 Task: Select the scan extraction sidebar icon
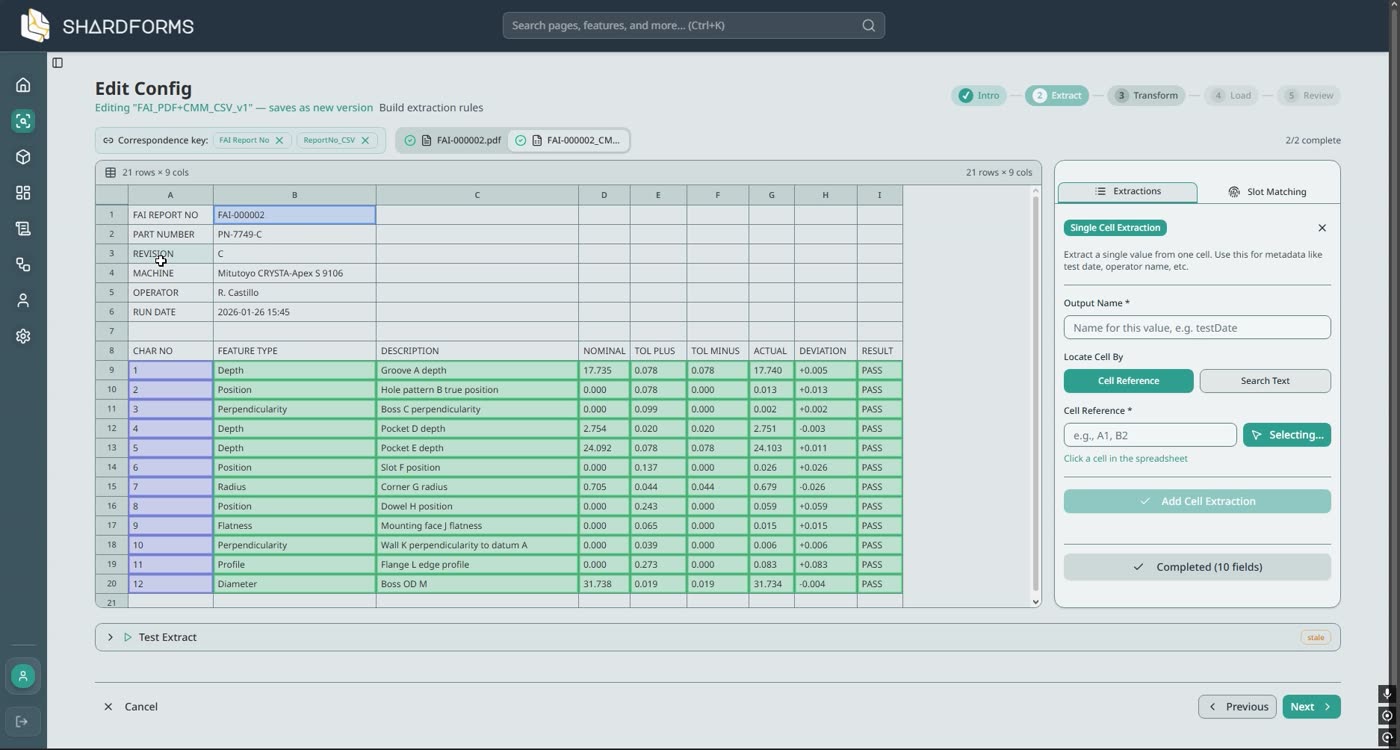23,121
